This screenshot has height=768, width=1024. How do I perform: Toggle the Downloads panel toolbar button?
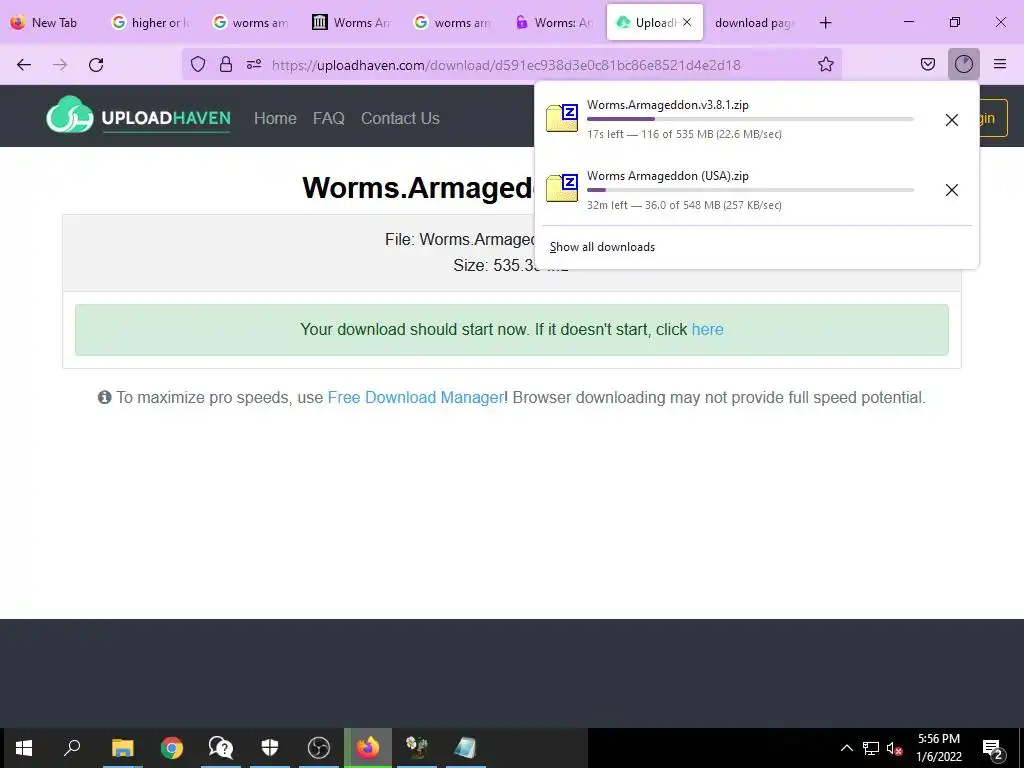pos(963,64)
